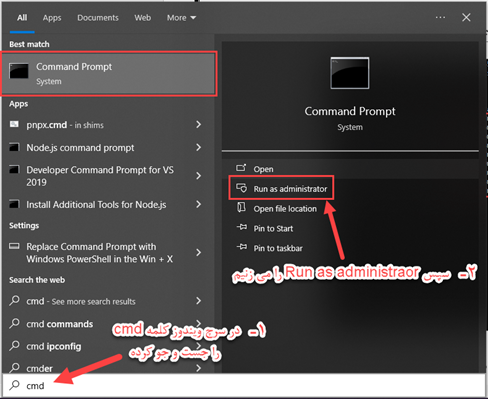Expand Node.js command prompt chevron
488x399 pixels.
tap(199, 147)
